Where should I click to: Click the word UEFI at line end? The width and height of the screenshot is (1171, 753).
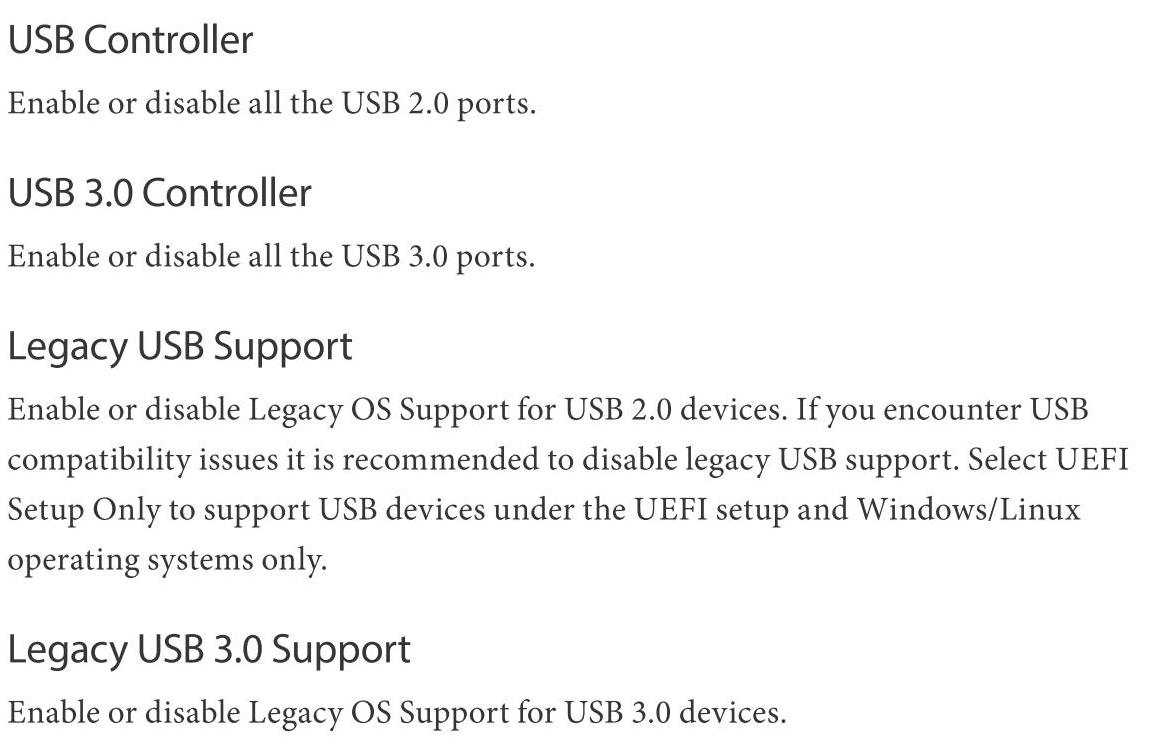click(1091, 459)
